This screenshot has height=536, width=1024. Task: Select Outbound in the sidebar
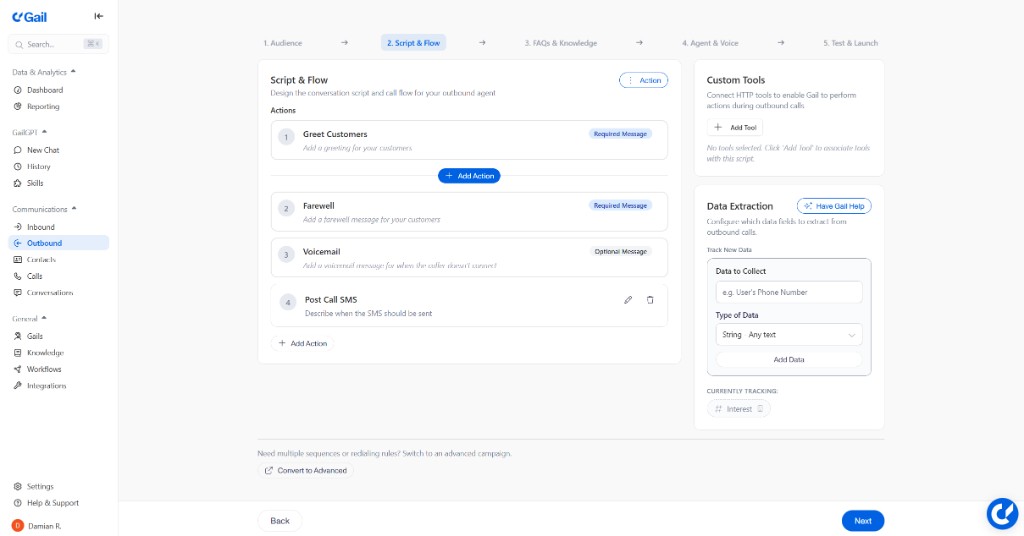click(58, 243)
